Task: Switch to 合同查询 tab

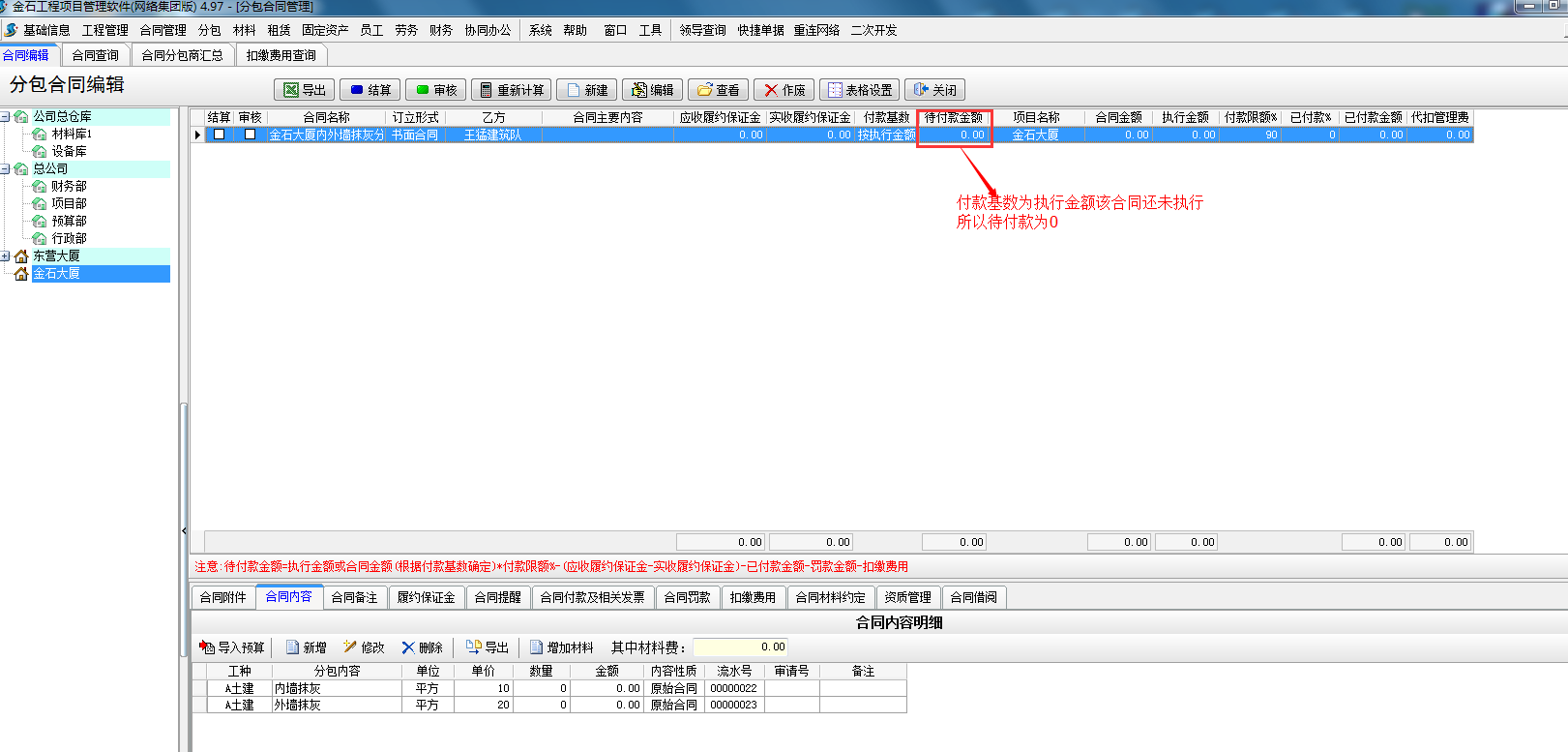Action: pos(95,55)
